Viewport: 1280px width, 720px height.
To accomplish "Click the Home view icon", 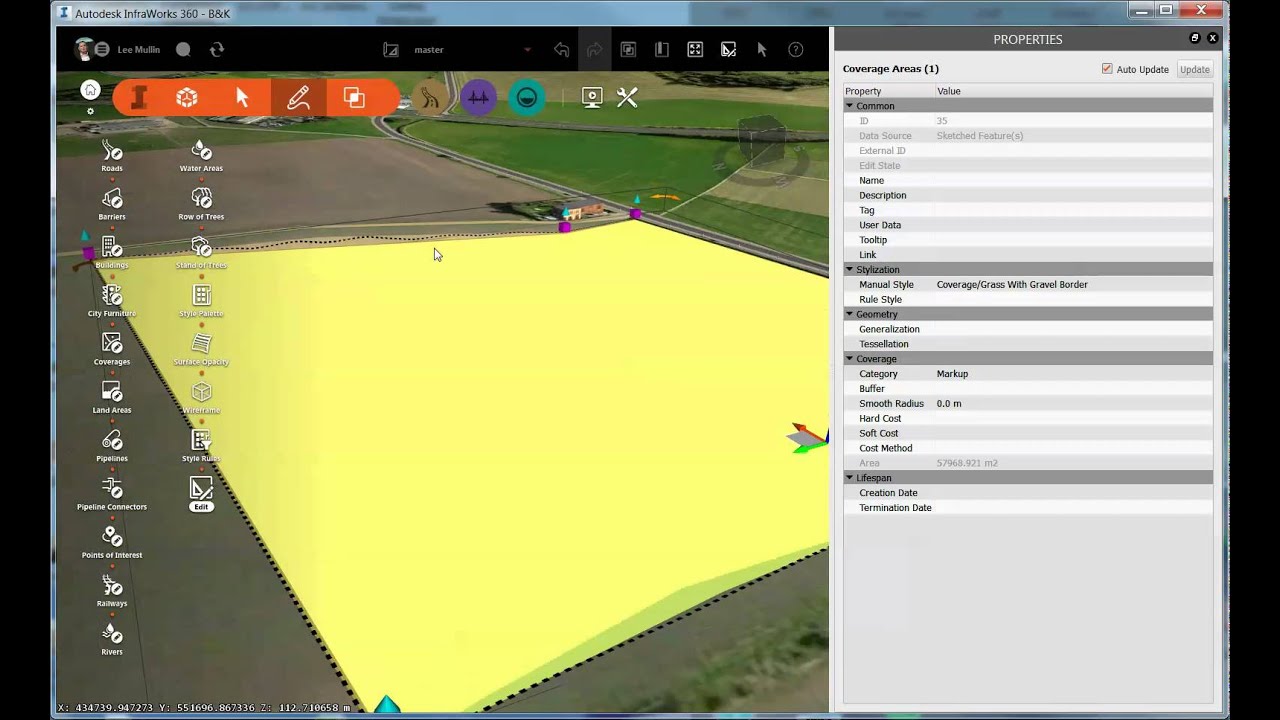I will tap(90, 89).
